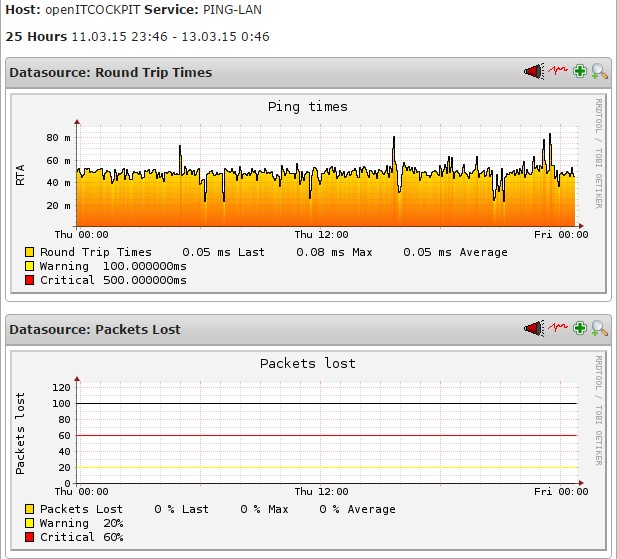Click the 'Warning 100.000000ms' legend text
Image resolution: width=617 pixels, height=559 pixels.
(113, 266)
